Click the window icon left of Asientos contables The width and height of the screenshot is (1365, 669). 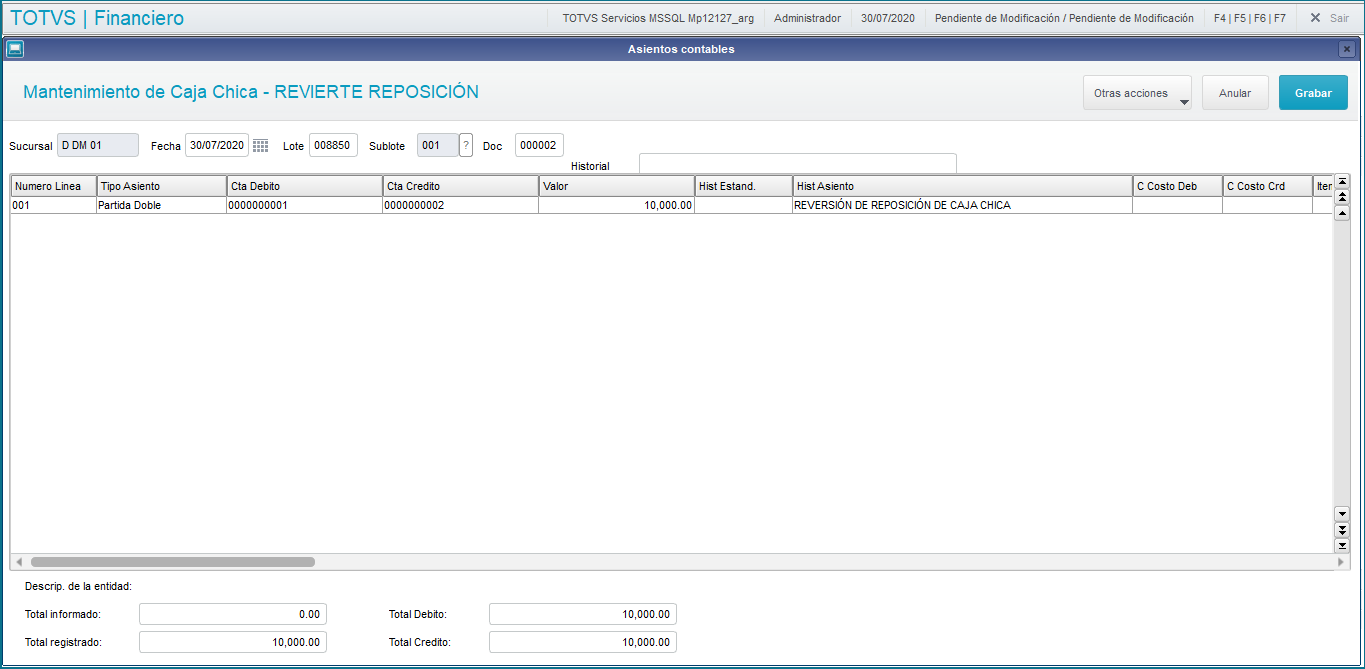pos(15,49)
